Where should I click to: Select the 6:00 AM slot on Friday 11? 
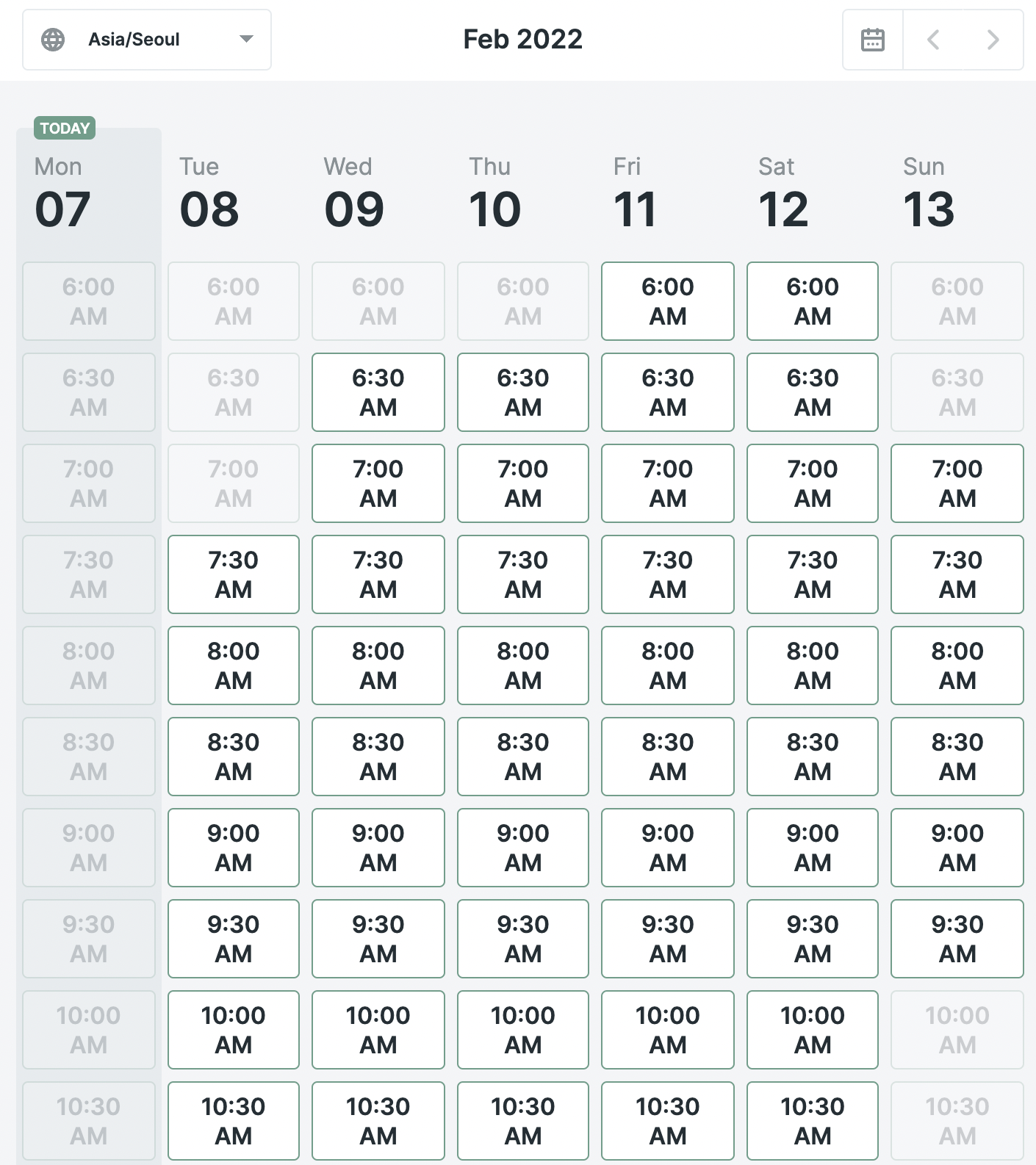[667, 301]
